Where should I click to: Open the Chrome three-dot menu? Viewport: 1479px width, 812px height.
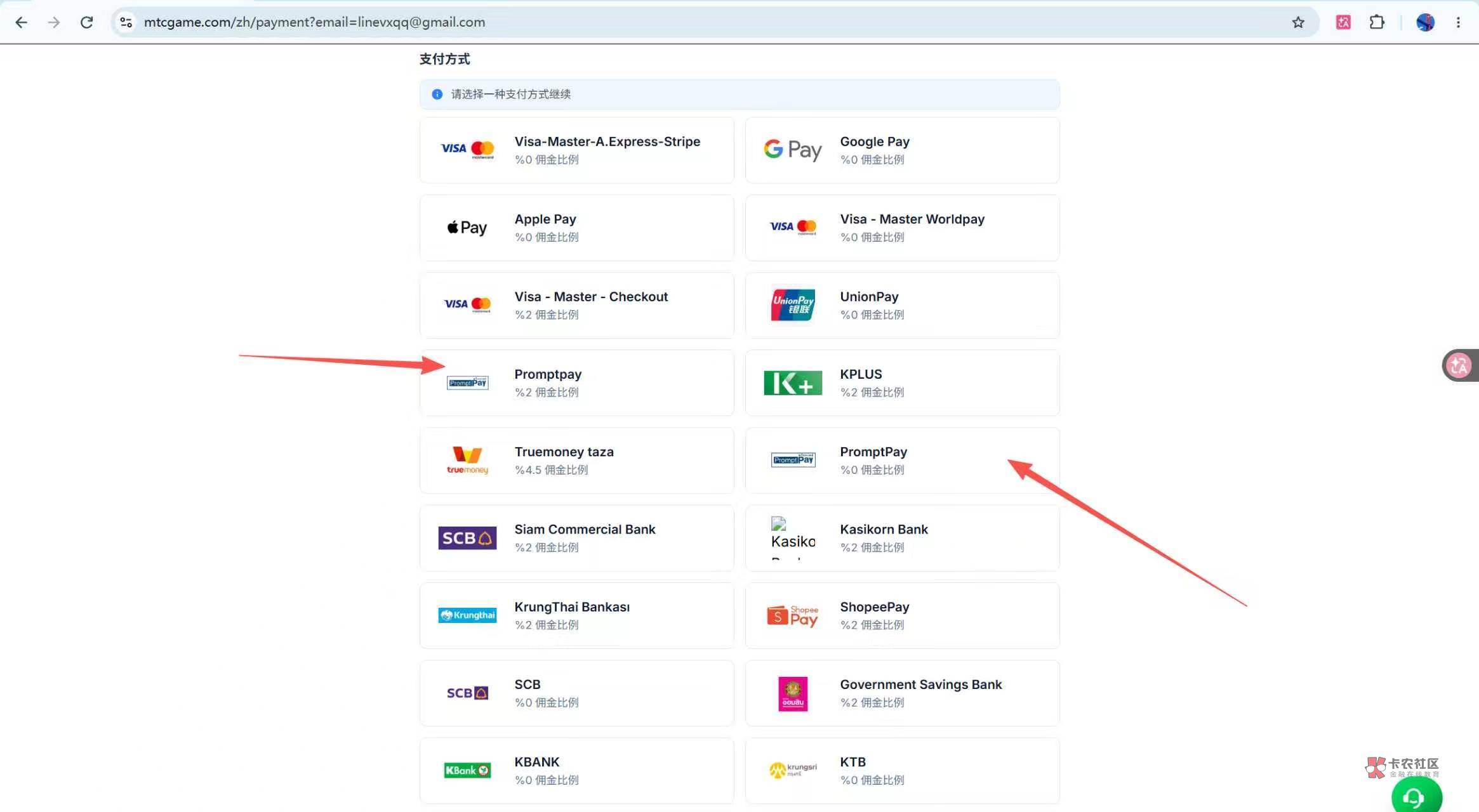click(x=1458, y=22)
